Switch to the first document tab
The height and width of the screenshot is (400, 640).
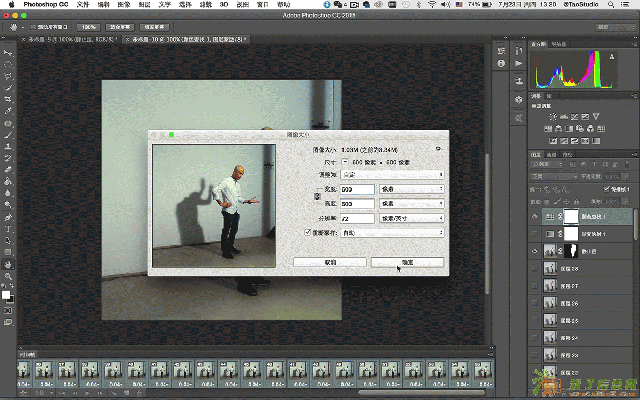pyautogui.click(x=60, y=39)
